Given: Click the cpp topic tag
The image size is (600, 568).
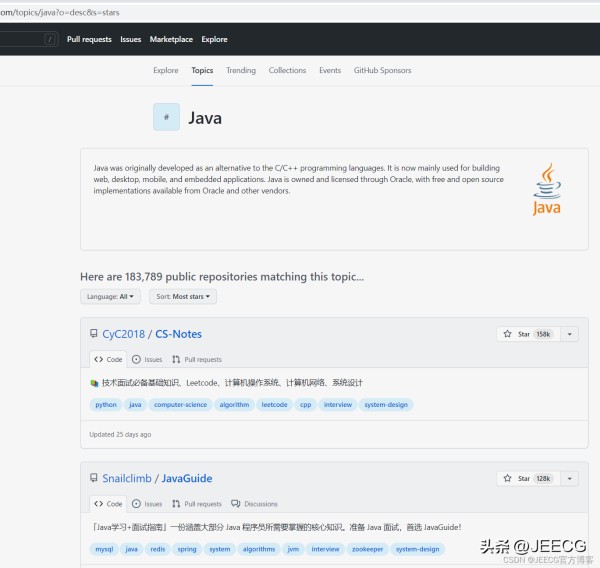Looking at the screenshot, I should pos(305,405).
